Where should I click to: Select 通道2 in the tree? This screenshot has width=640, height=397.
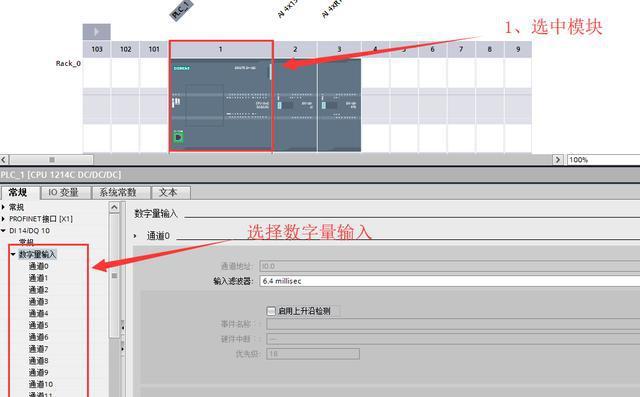[39, 290]
